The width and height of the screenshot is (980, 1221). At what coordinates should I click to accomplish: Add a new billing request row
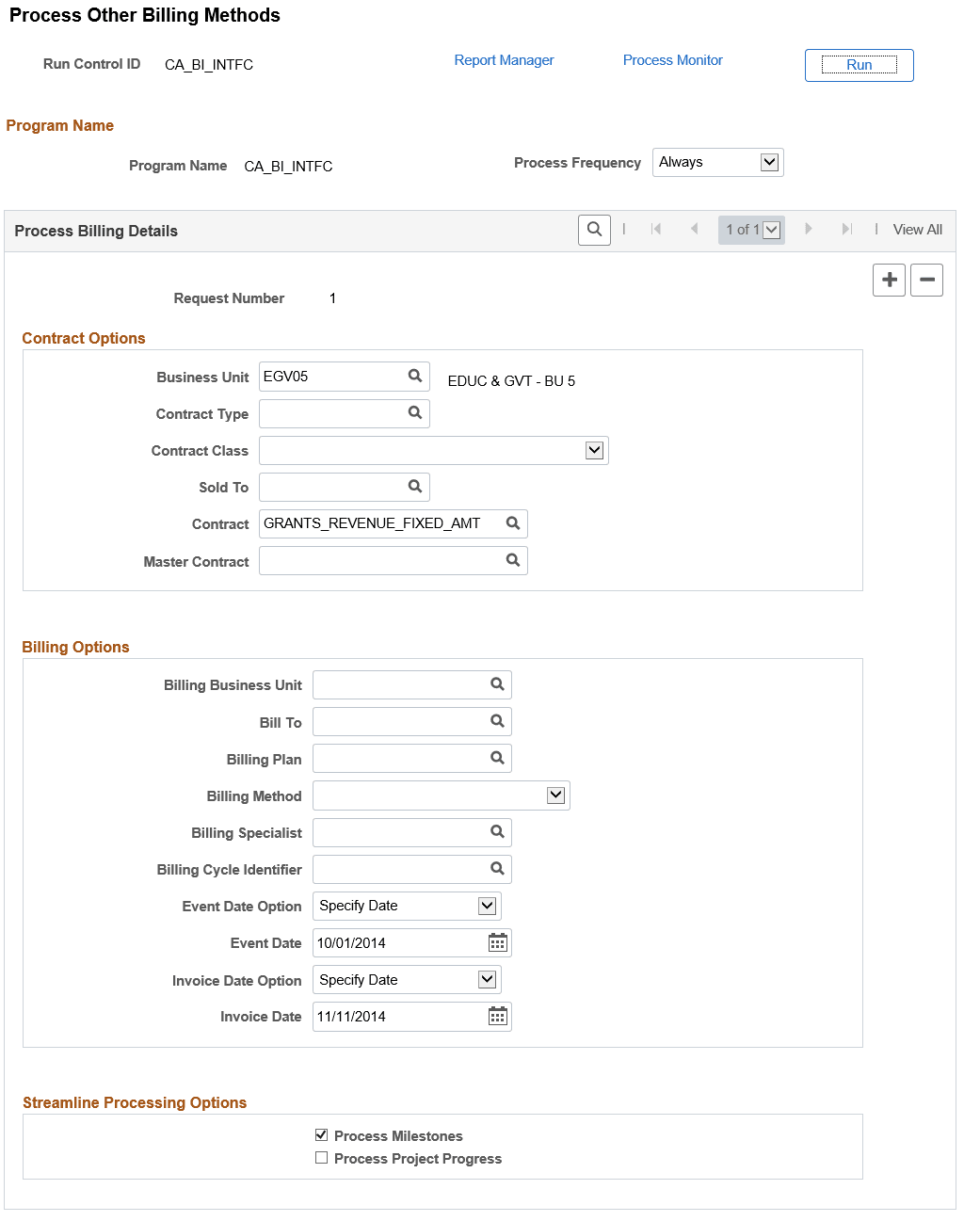click(889, 280)
